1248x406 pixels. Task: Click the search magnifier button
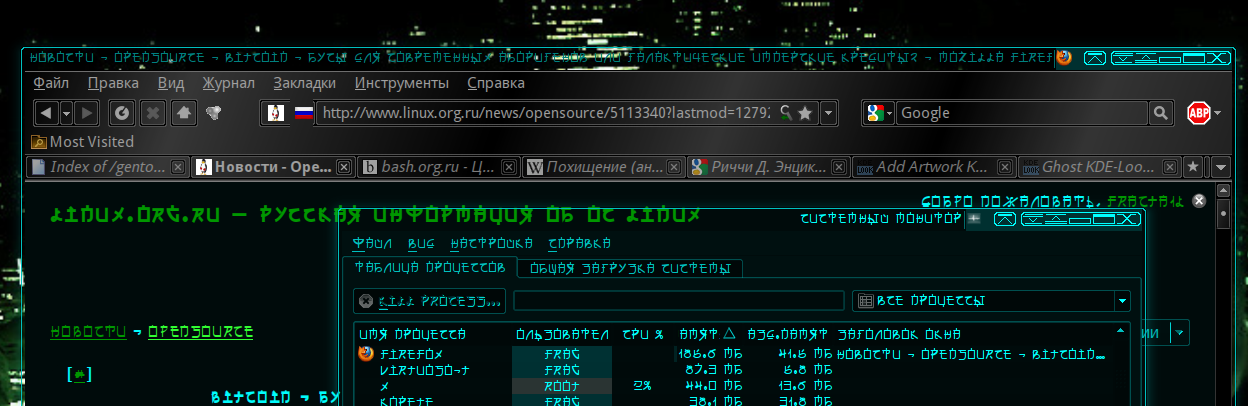tap(1160, 113)
